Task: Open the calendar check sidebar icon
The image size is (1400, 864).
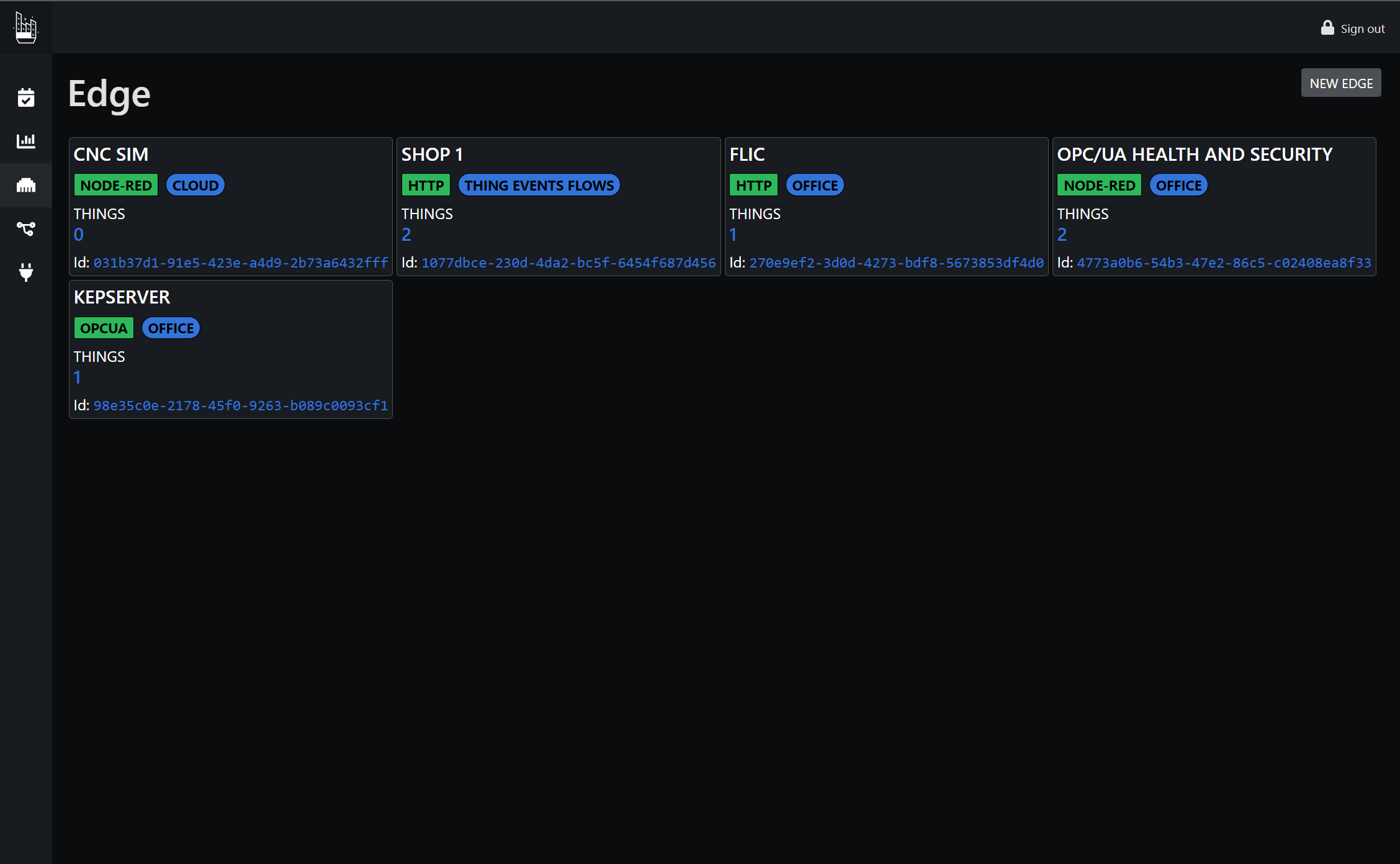Action: (x=26, y=97)
